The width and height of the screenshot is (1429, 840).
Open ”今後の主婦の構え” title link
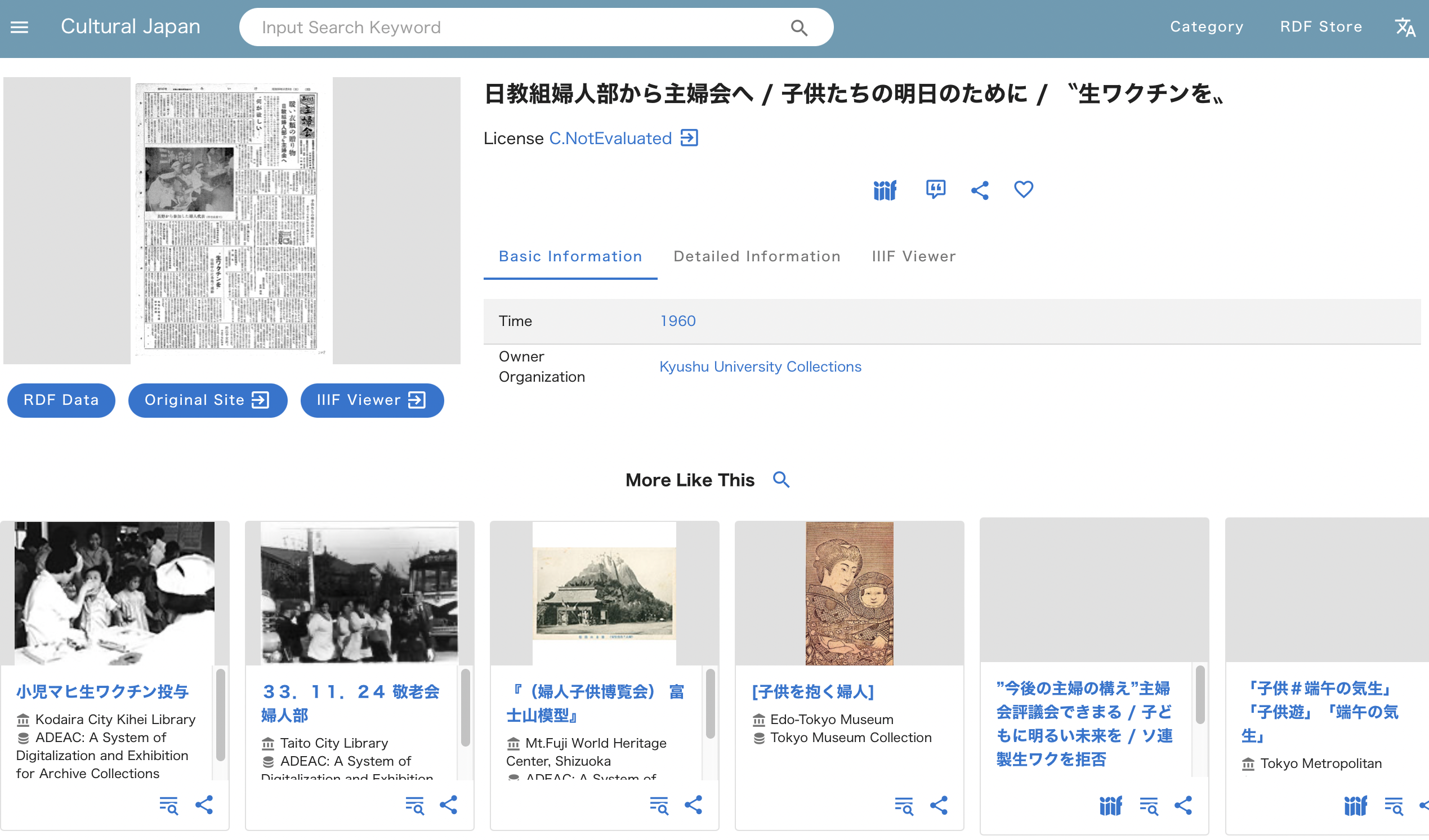click(x=1084, y=723)
